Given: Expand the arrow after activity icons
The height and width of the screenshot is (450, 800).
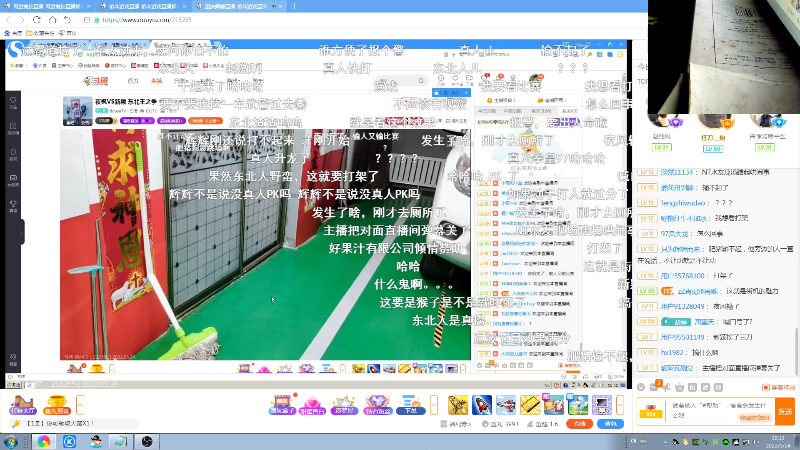Looking at the screenshot, I should pyautogui.click(x=434, y=405).
